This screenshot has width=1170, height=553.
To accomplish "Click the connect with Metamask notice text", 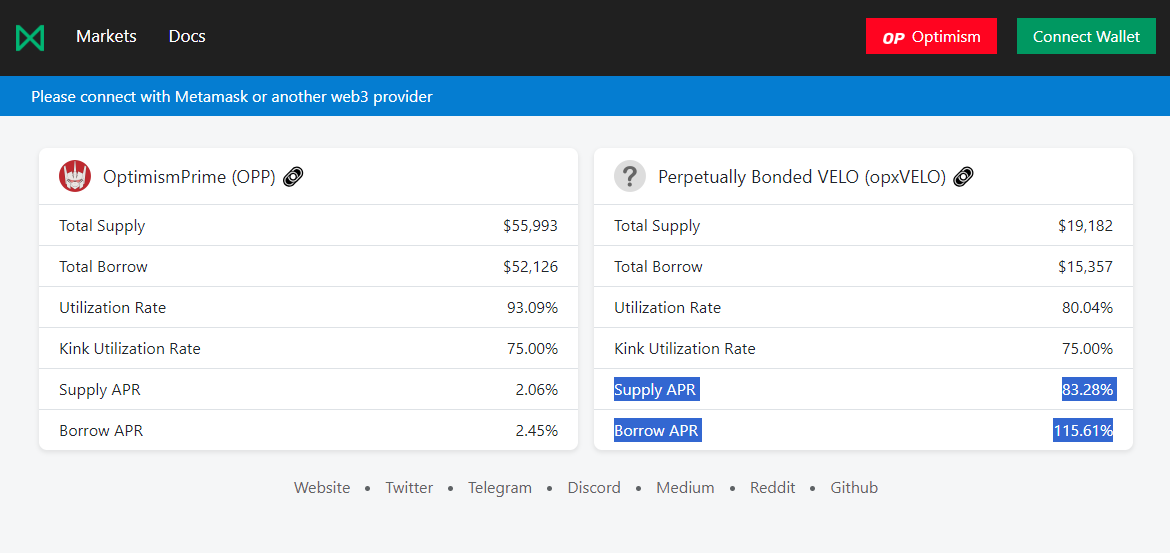I will tap(232, 96).
